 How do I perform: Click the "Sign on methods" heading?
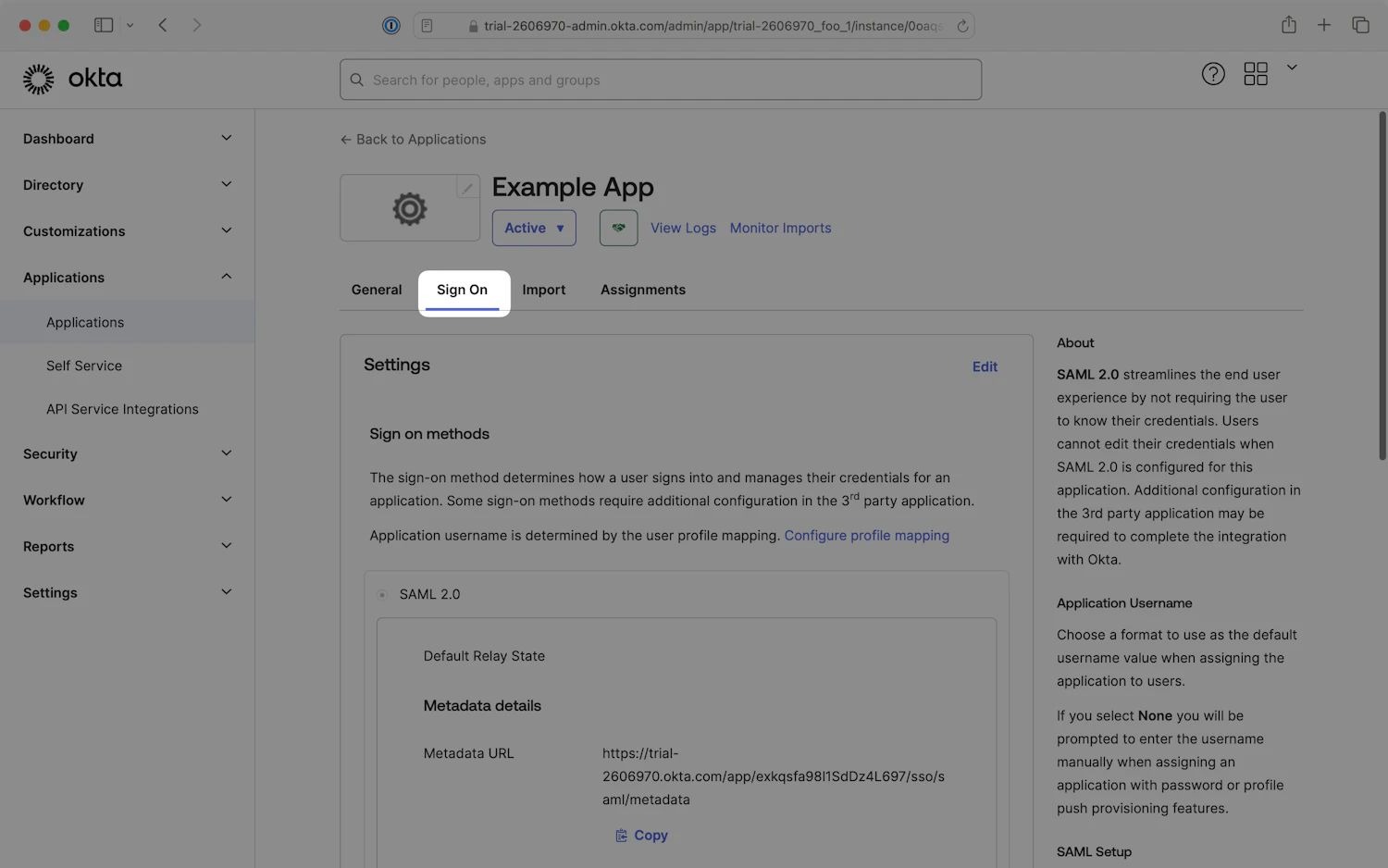pyautogui.click(x=429, y=434)
